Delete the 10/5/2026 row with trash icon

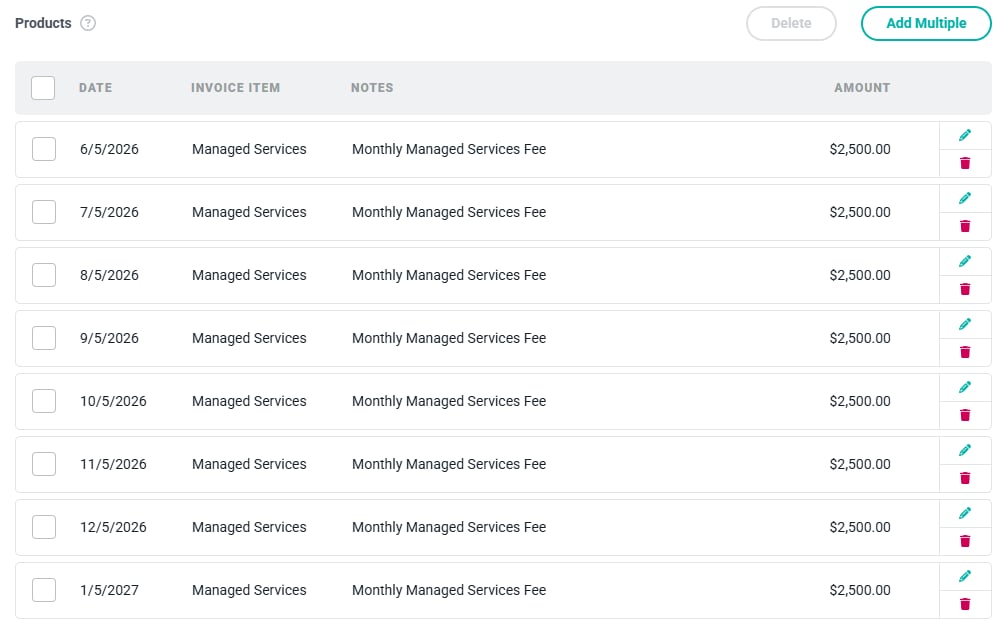965,415
